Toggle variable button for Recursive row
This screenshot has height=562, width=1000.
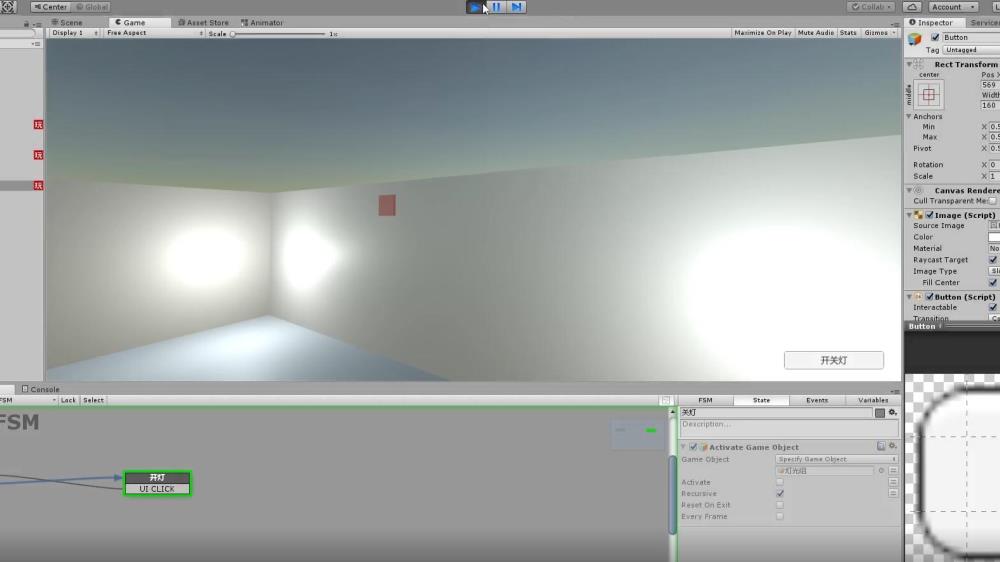tap(893, 494)
